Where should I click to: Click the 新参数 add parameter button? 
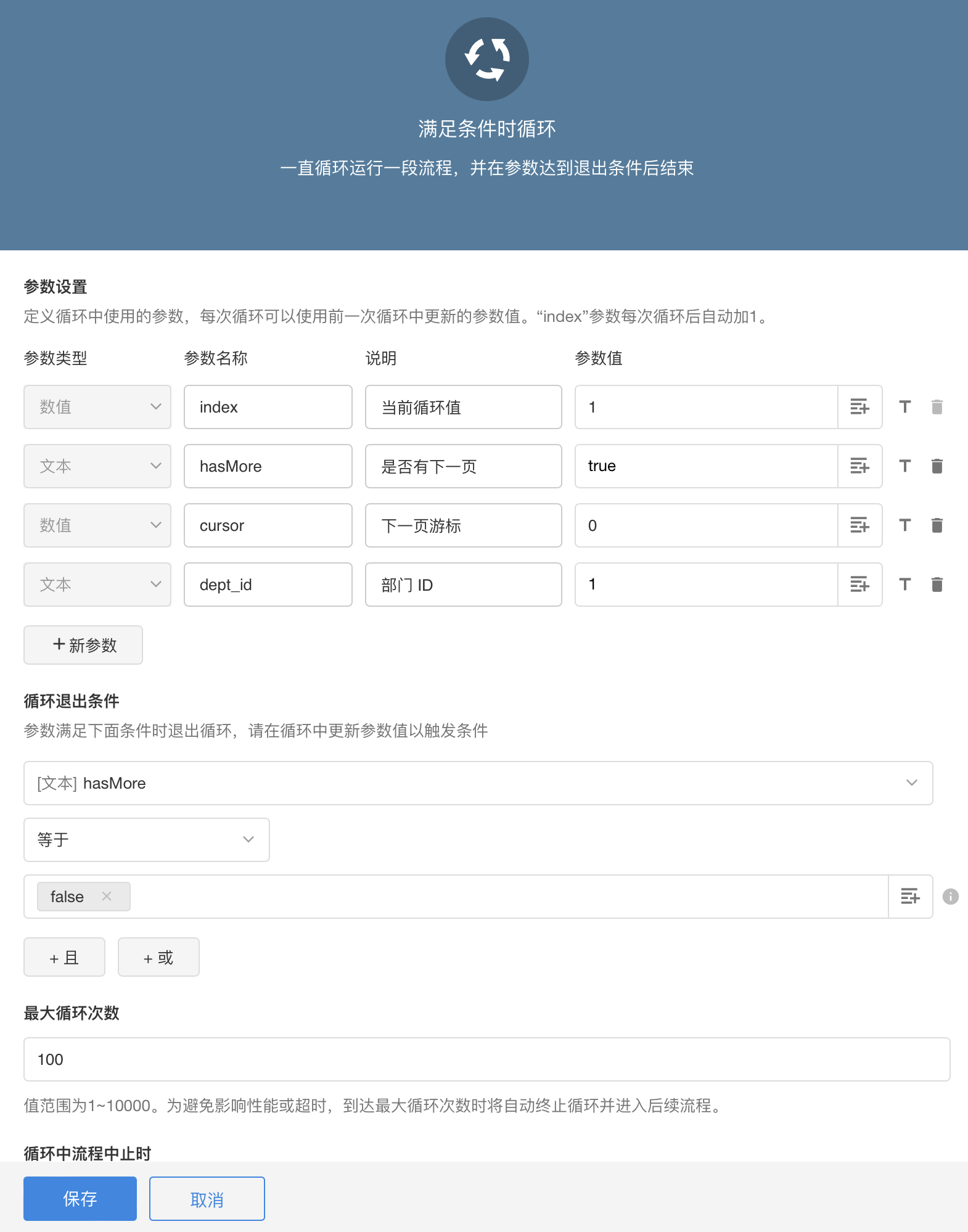pyautogui.click(x=83, y=645)
